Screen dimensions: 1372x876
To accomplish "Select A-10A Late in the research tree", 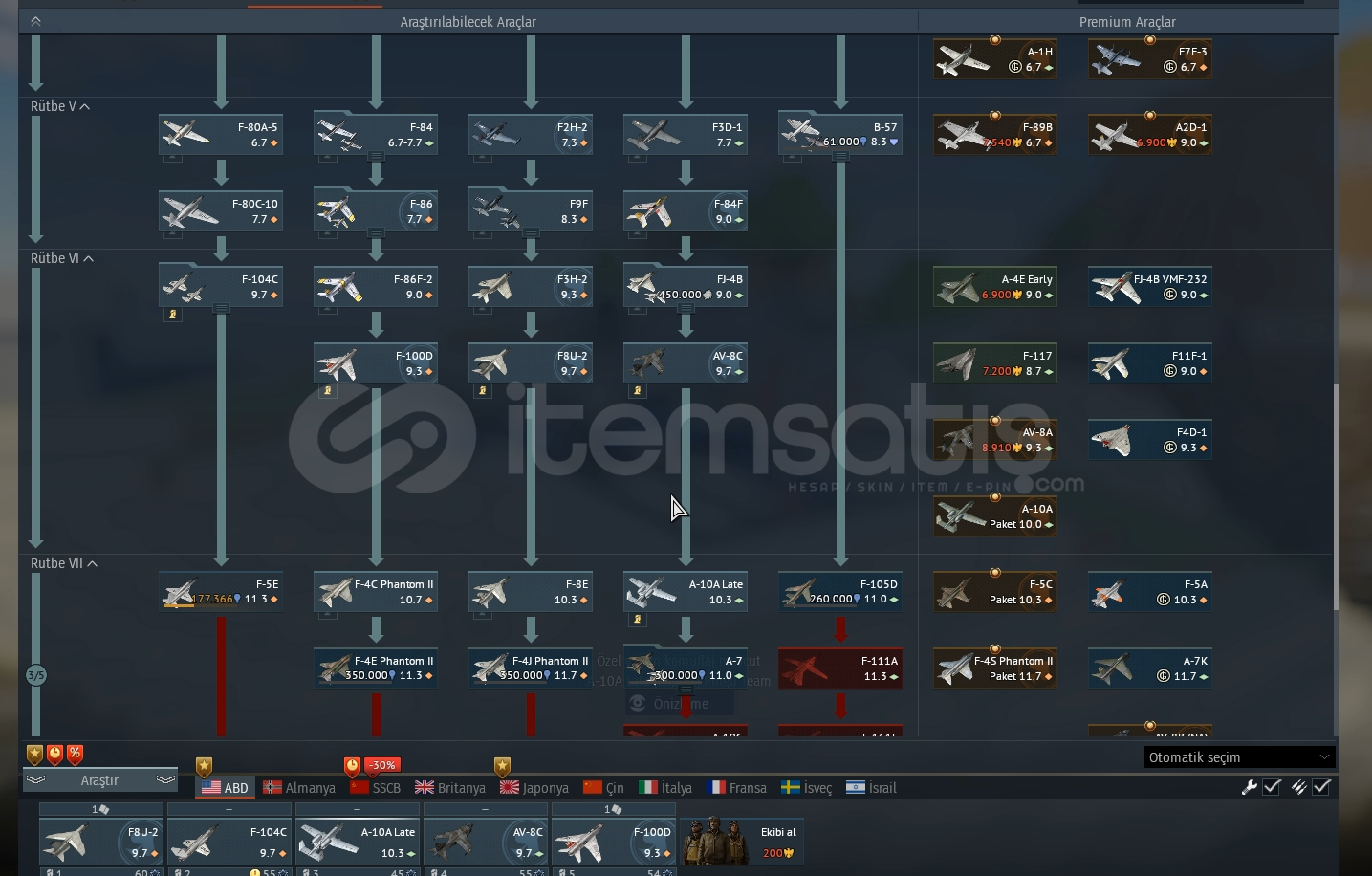I will pos(686,592).
